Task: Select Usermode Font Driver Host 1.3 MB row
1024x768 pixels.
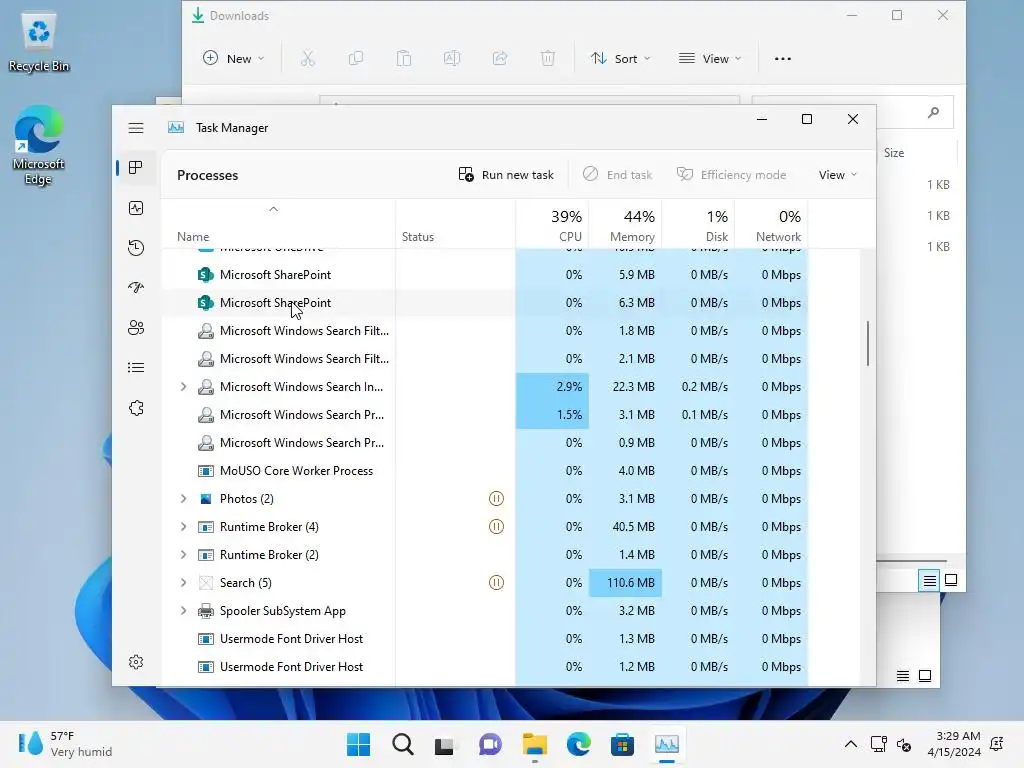Action: 485,639
